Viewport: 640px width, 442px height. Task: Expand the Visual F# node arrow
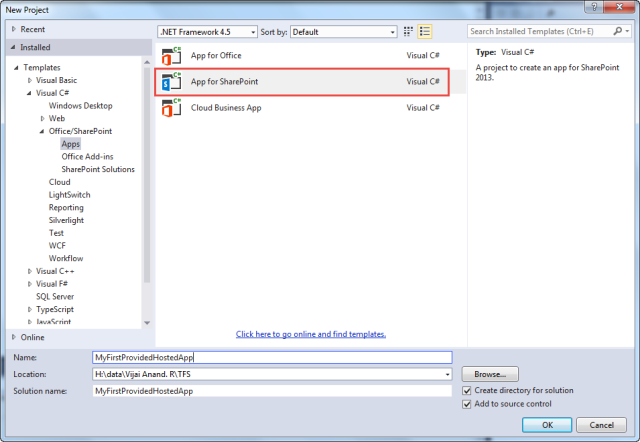[29, 284]
